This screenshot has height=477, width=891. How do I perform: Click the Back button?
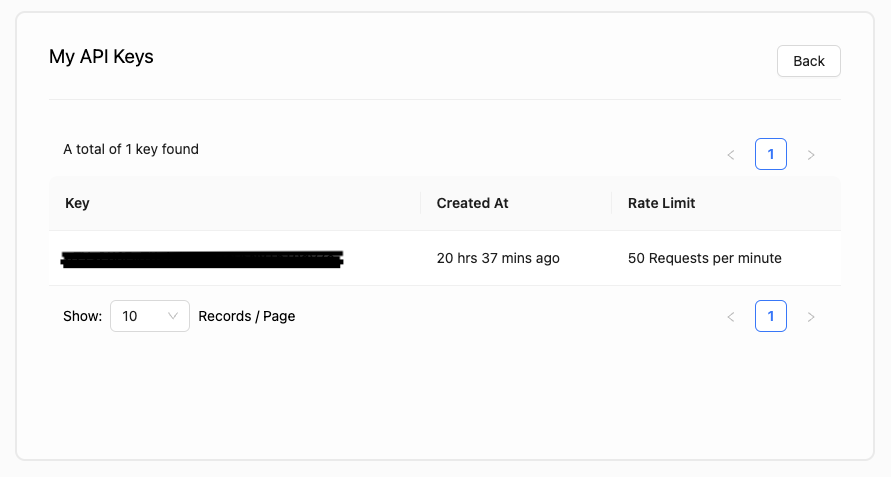[x=808, y=61]
